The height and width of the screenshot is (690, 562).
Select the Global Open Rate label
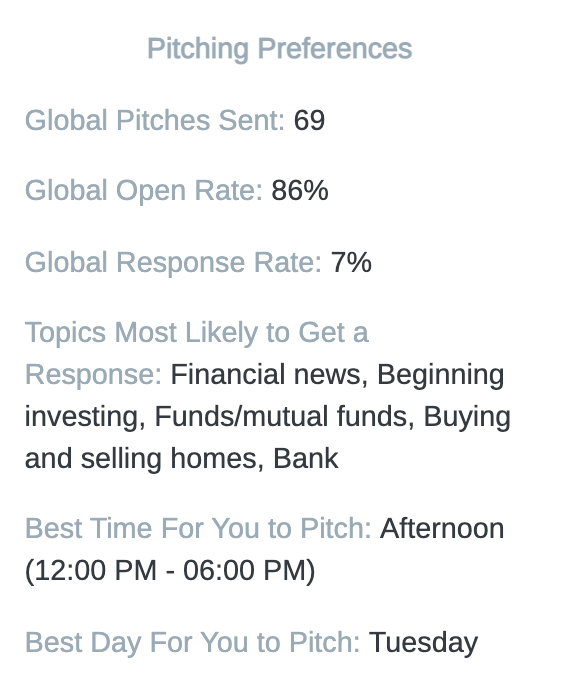[x=144, y=191]
